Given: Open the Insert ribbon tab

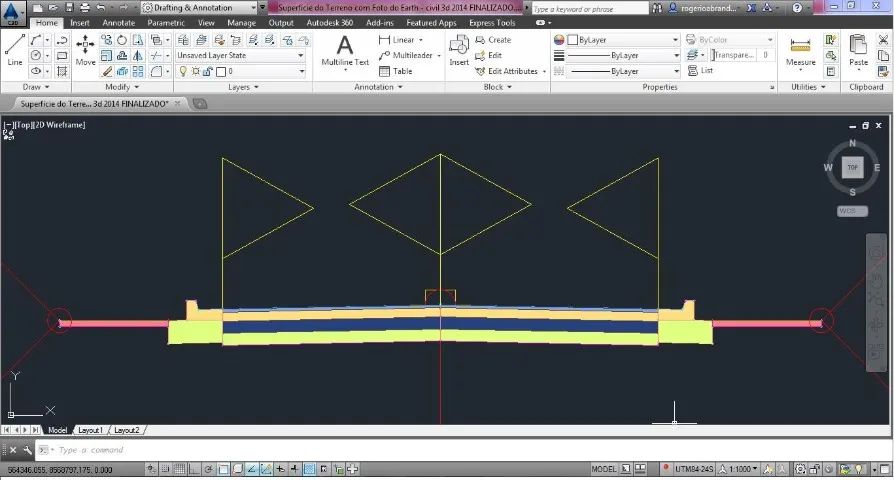Looking at the screenshot, I should tap(80, 23).
